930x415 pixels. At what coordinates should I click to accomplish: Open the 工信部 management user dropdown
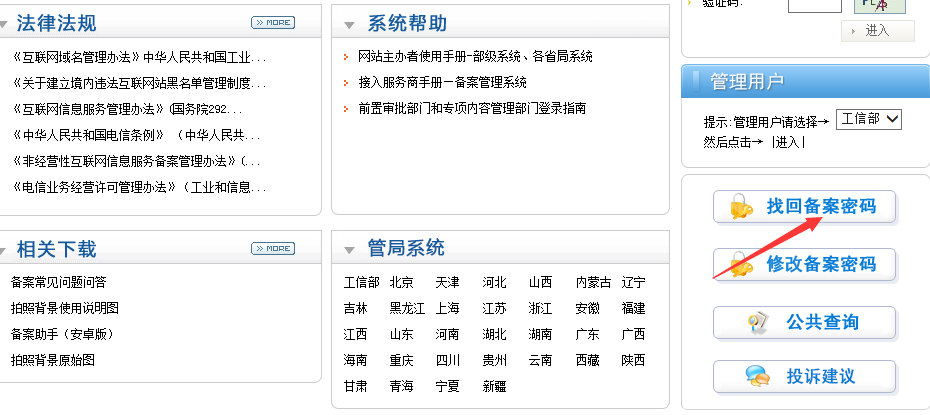[868, 119]
